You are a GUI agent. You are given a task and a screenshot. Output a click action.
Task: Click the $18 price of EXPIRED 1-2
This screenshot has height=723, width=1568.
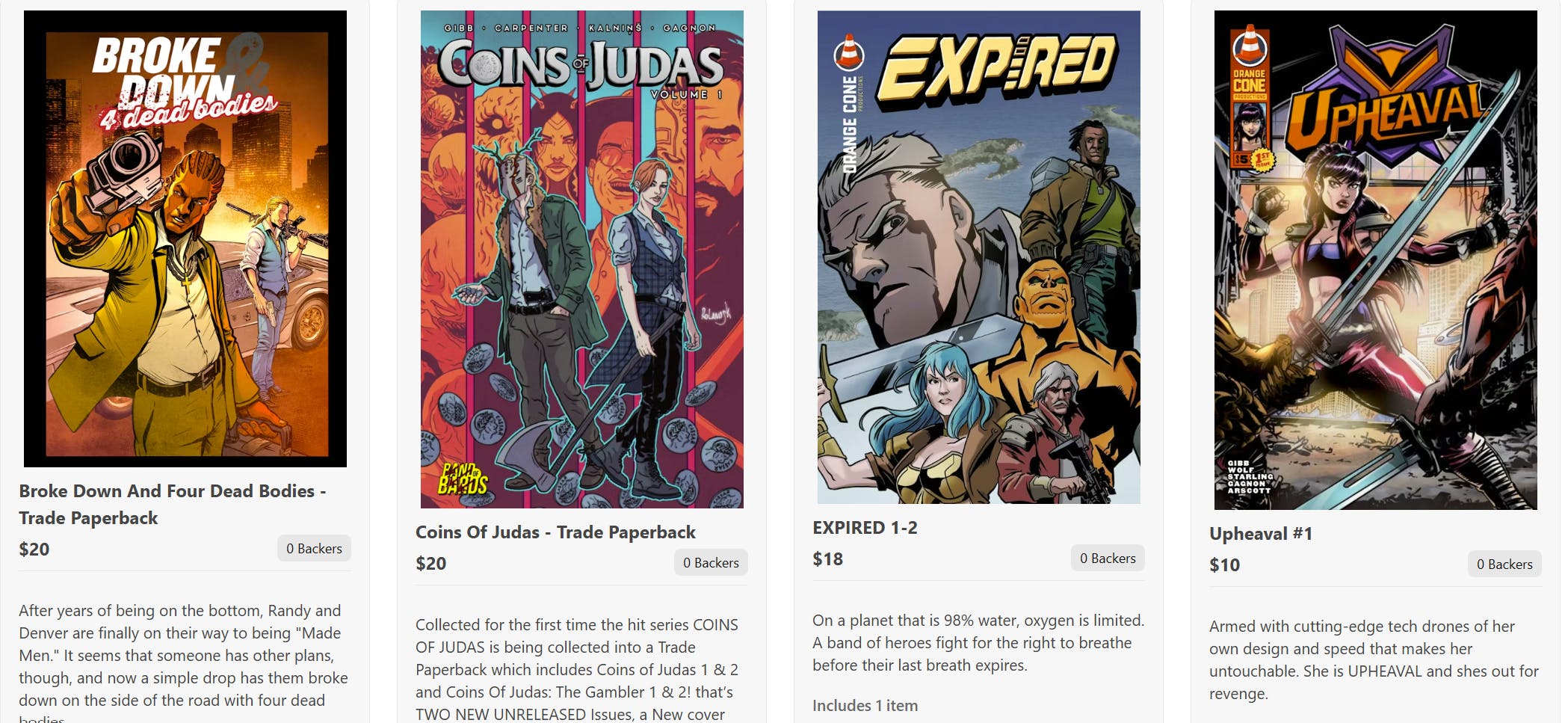tap(827, 559)
